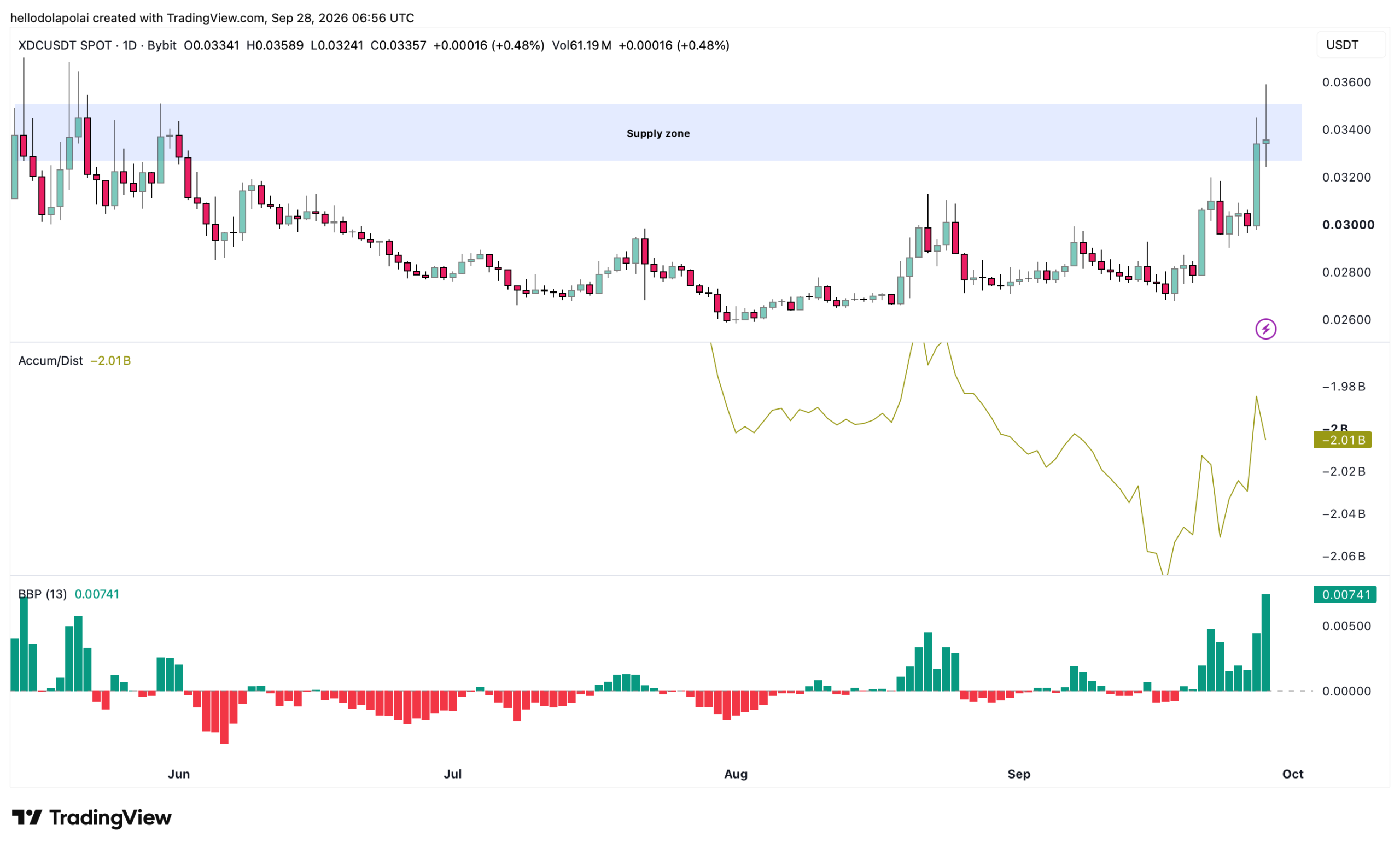The image size is (1400, 848).
Task: Click the Jun month marker
Action: click(x=178, y=774)
